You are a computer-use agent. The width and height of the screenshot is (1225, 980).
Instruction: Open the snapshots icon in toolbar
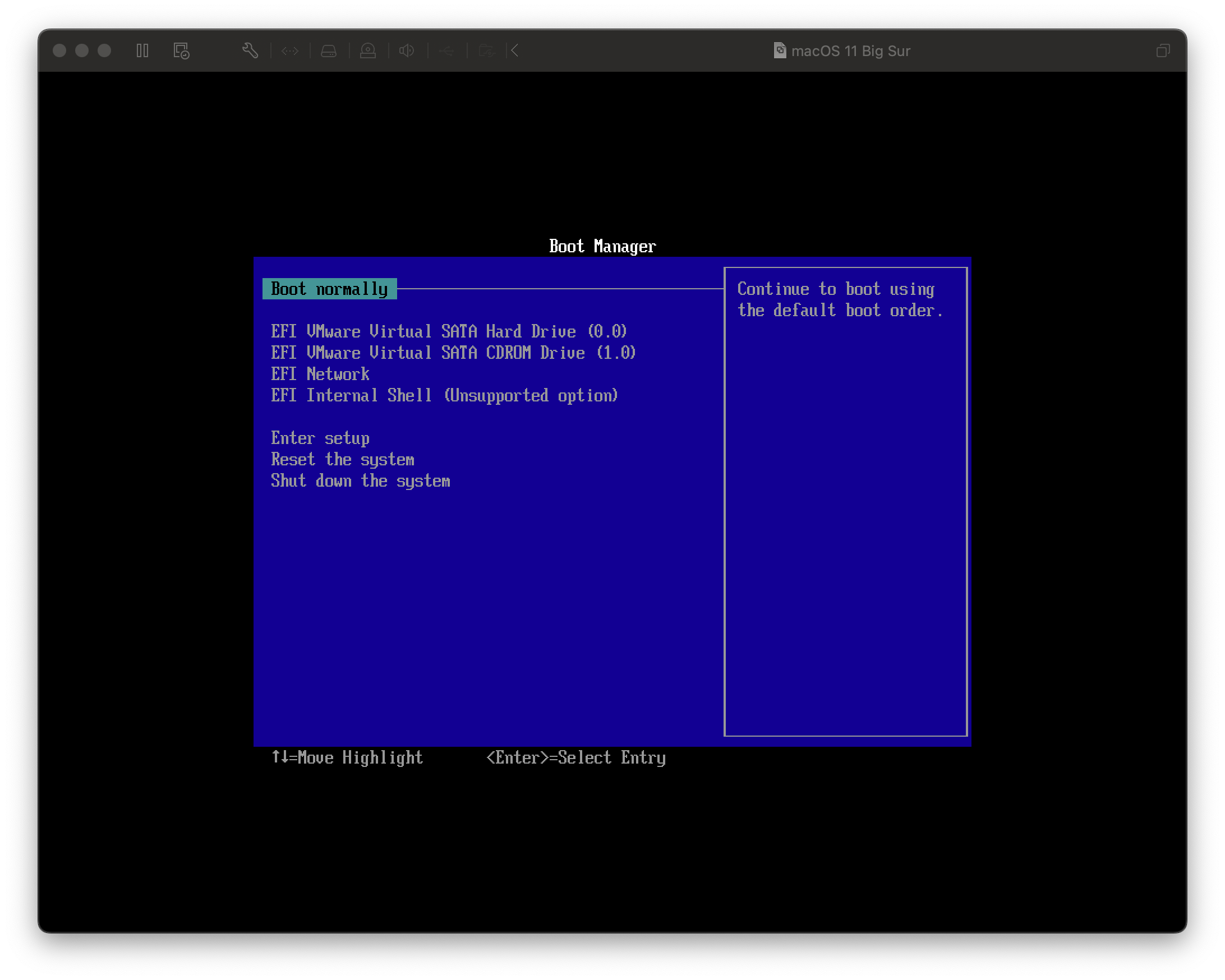(181, 51)
